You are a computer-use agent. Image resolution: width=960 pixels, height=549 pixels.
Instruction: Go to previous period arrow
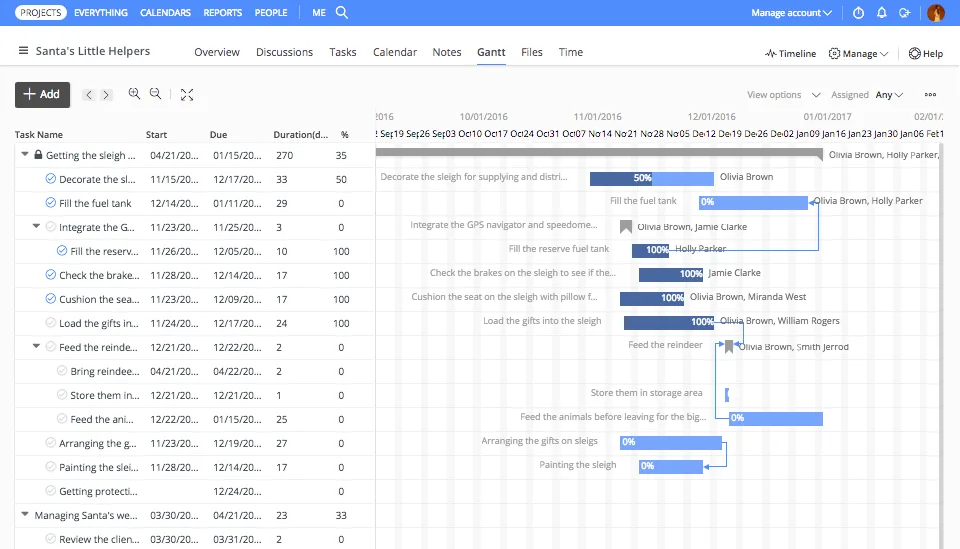89,94
